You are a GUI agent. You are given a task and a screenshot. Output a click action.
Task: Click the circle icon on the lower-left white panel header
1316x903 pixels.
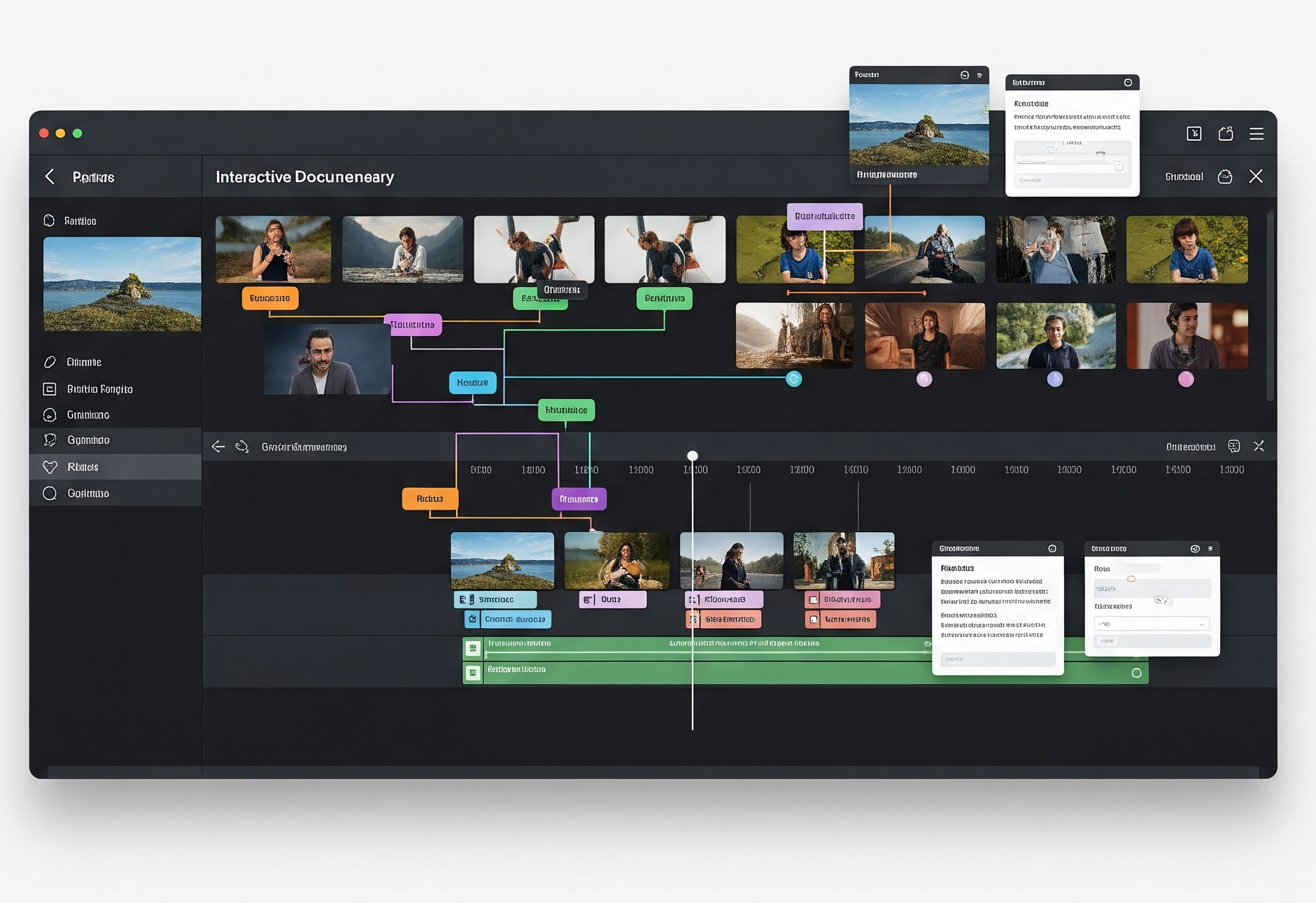click(1052, 549)
